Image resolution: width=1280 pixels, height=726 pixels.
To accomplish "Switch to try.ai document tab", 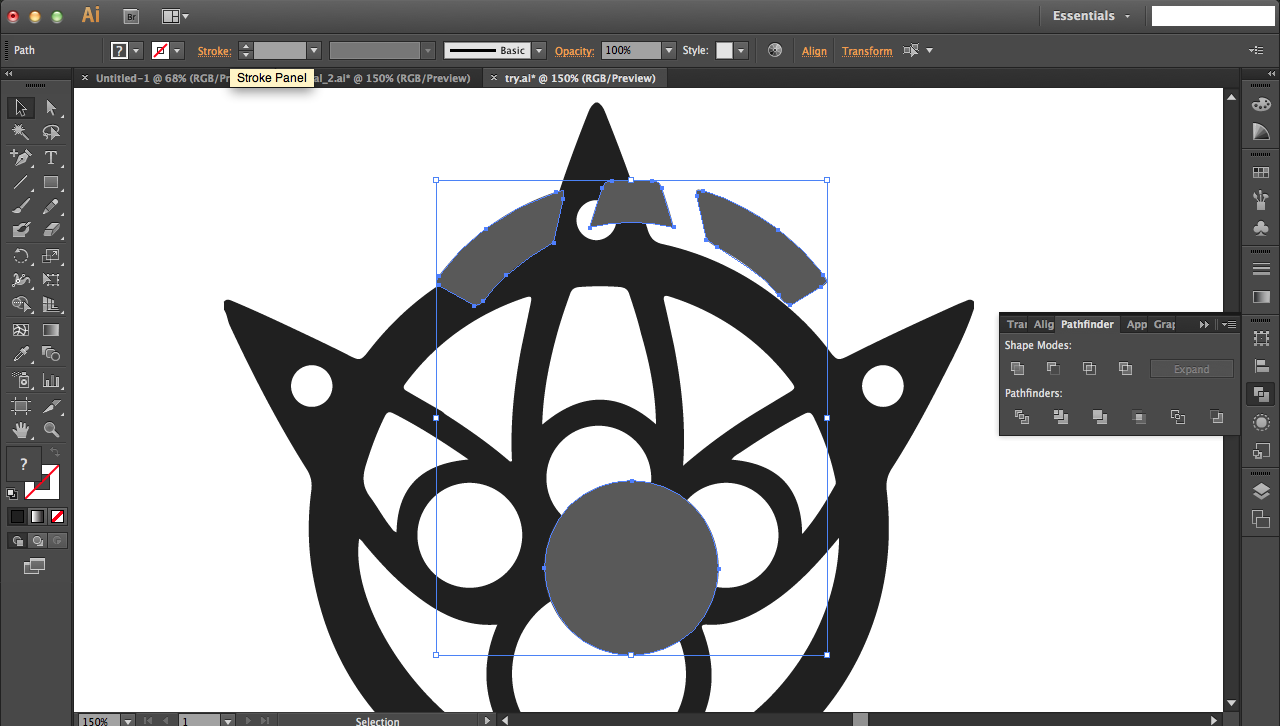I will pos(575,78).
